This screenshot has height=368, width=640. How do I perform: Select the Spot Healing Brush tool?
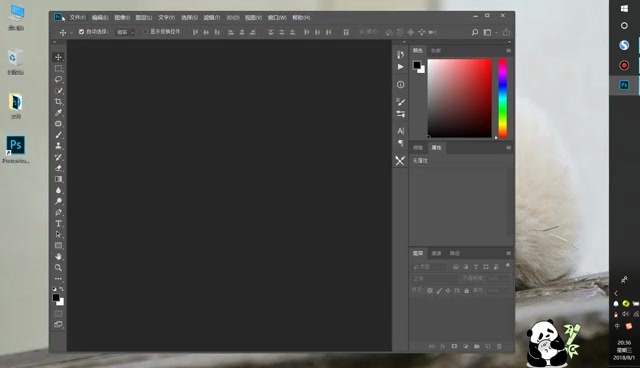coord(58,124)
